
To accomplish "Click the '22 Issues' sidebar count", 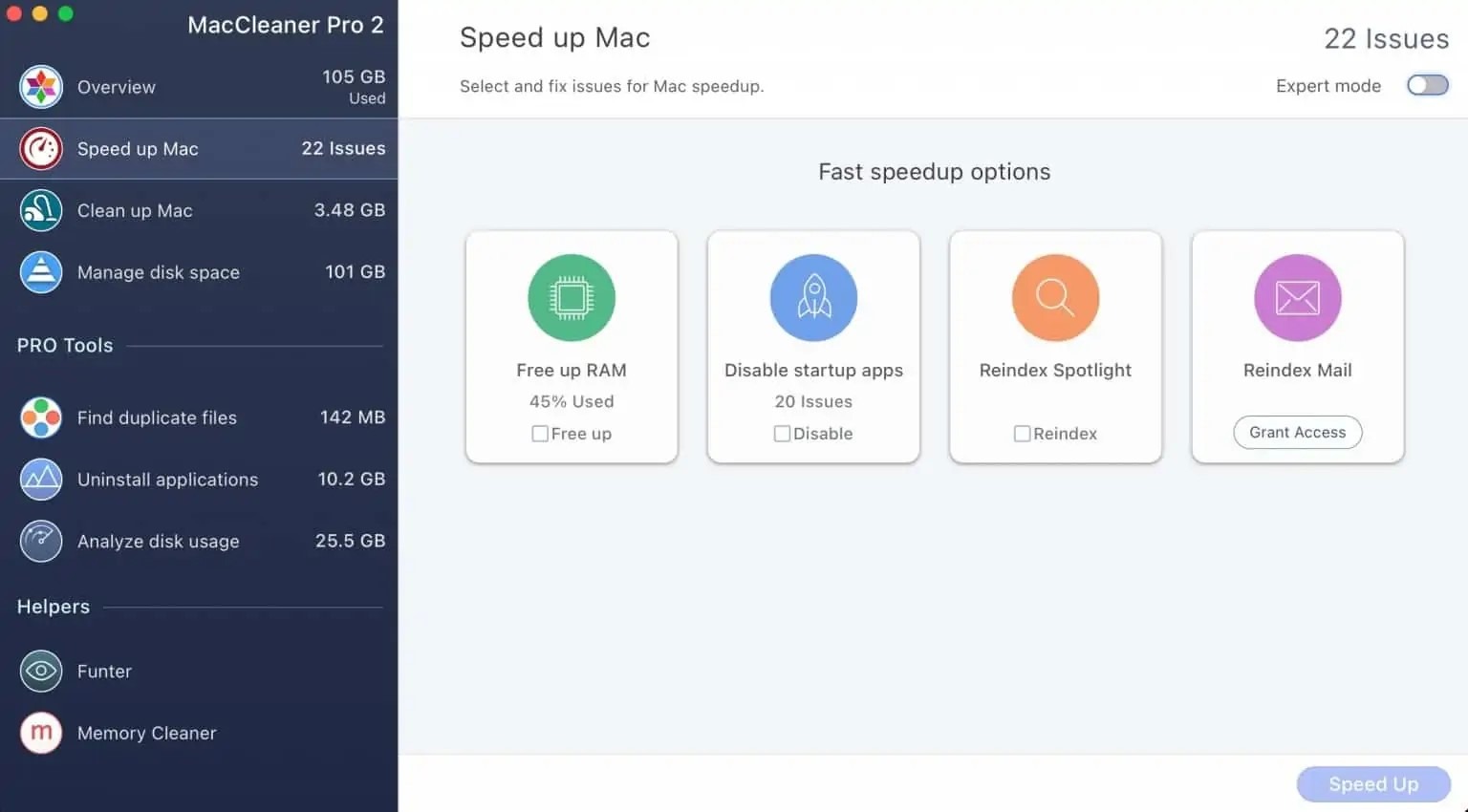I will (344, 148).
